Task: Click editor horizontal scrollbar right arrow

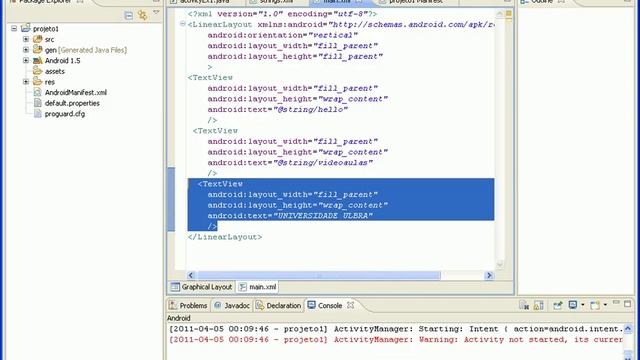Action: 489,276
